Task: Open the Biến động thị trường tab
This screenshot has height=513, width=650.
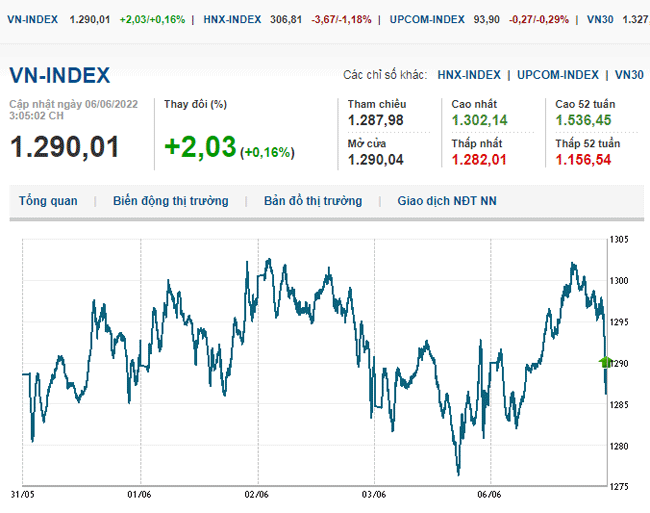Action: tap(171, 201)
